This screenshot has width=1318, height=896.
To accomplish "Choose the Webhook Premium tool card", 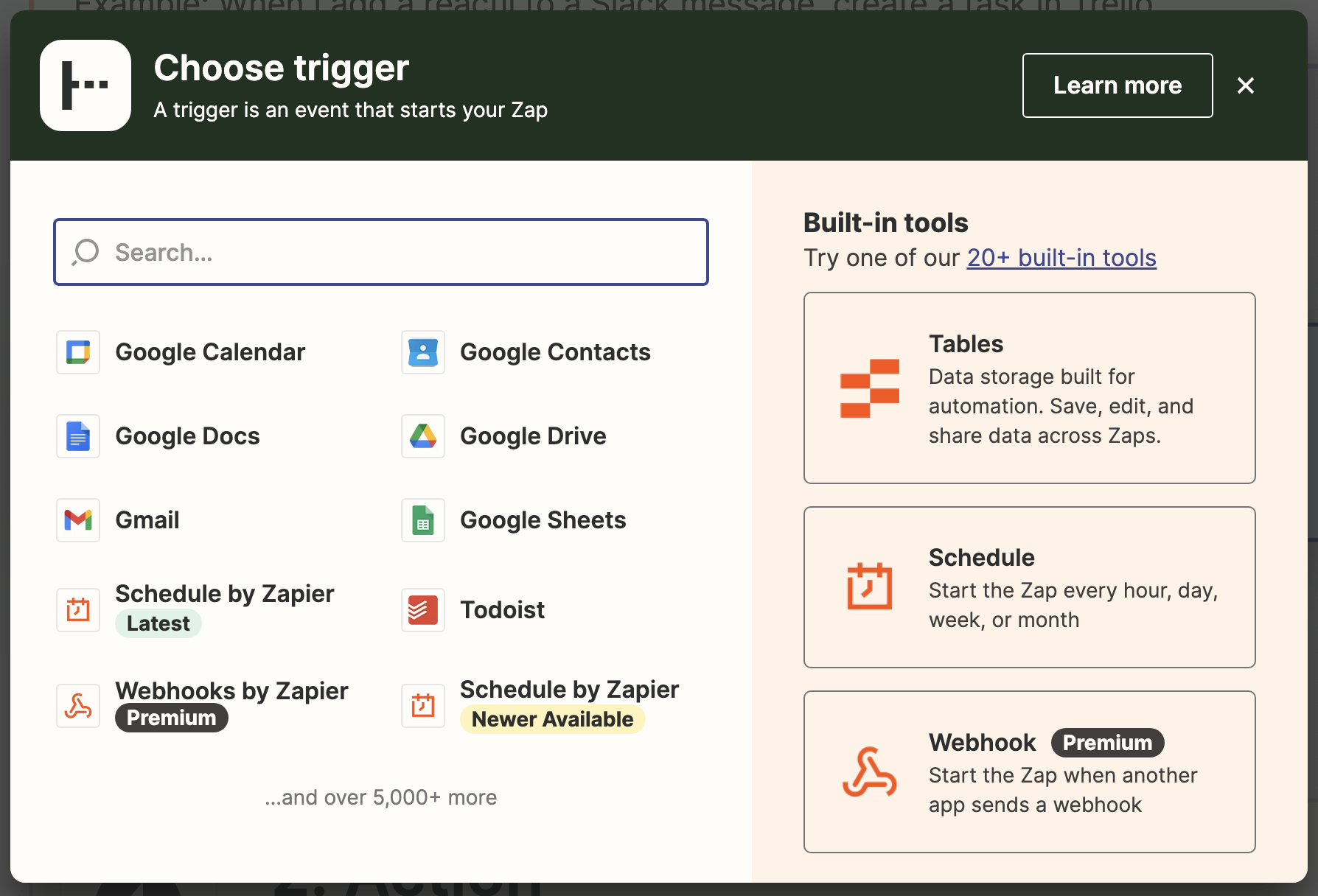I will pyautogui.click(x=1029, y=771).
